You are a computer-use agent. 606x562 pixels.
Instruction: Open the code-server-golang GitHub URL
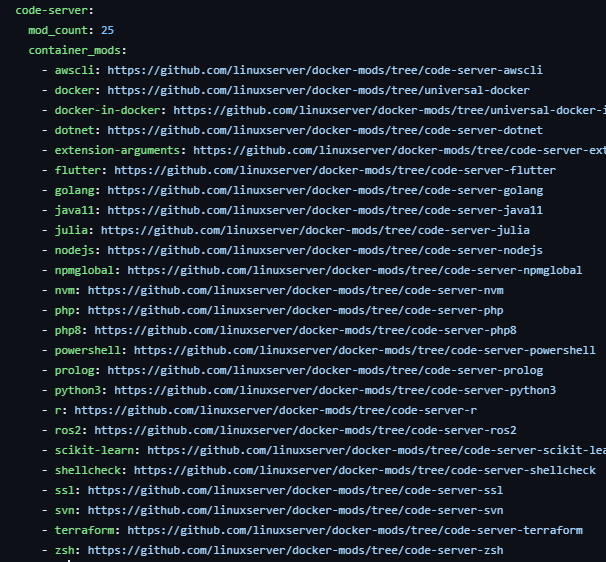pyautogui.click(x=325, y=191)
